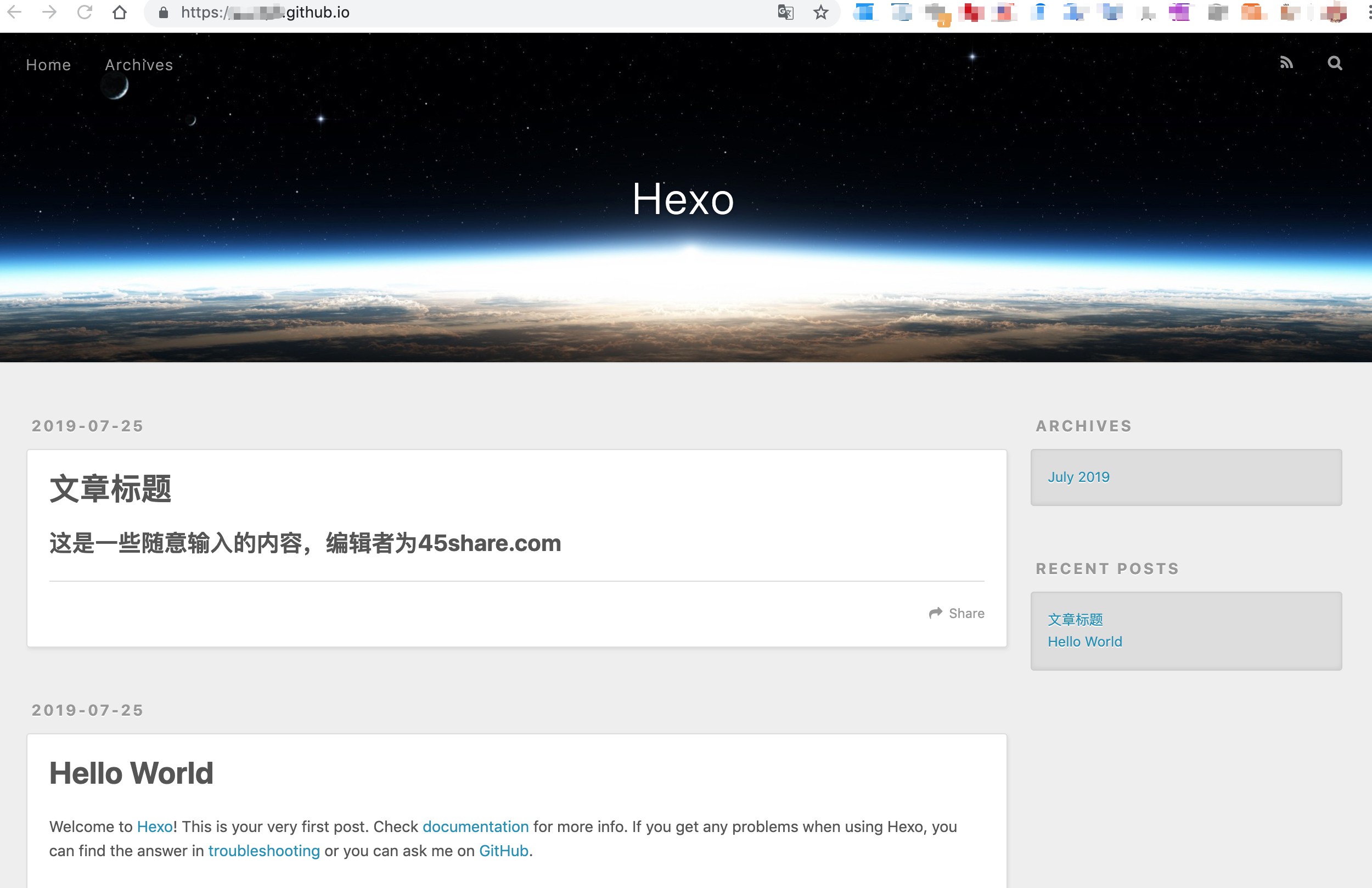Open Home in the navigation menu
This screenshot has height=888, width=1372.
coord(48,65)
